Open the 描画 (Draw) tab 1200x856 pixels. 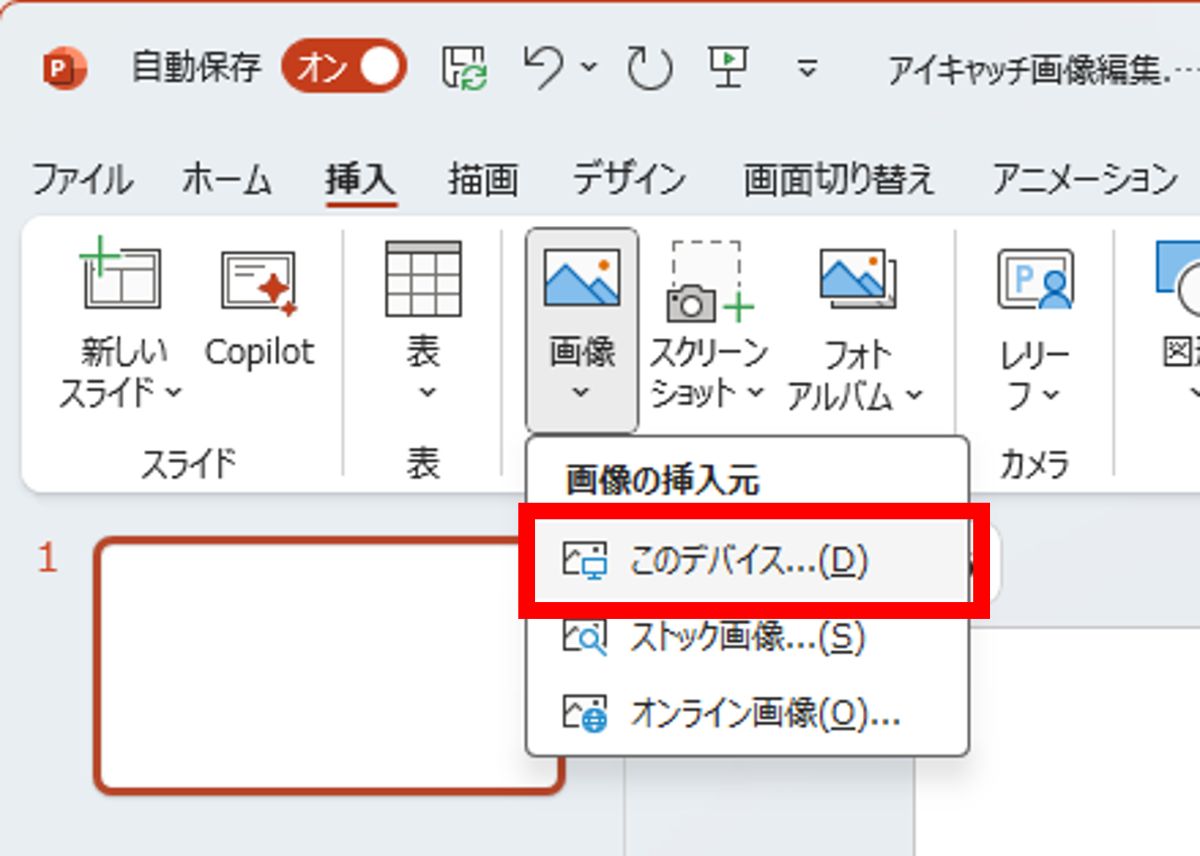point(483,180)
